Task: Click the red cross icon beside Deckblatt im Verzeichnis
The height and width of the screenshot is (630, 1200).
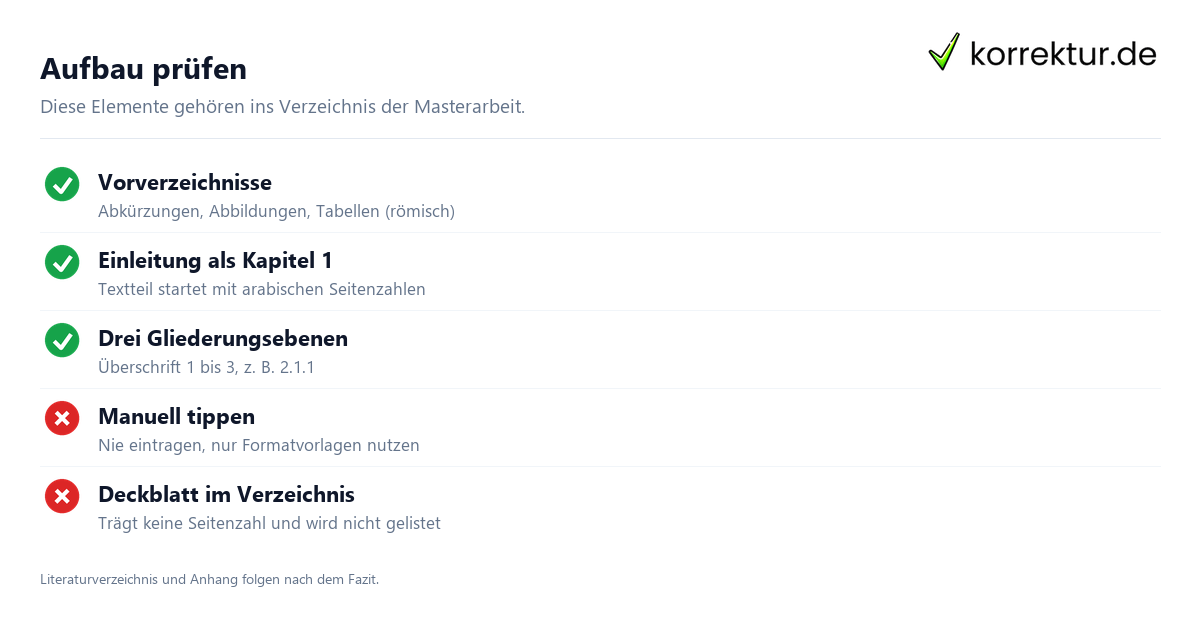Action: (x=62, y=496)
